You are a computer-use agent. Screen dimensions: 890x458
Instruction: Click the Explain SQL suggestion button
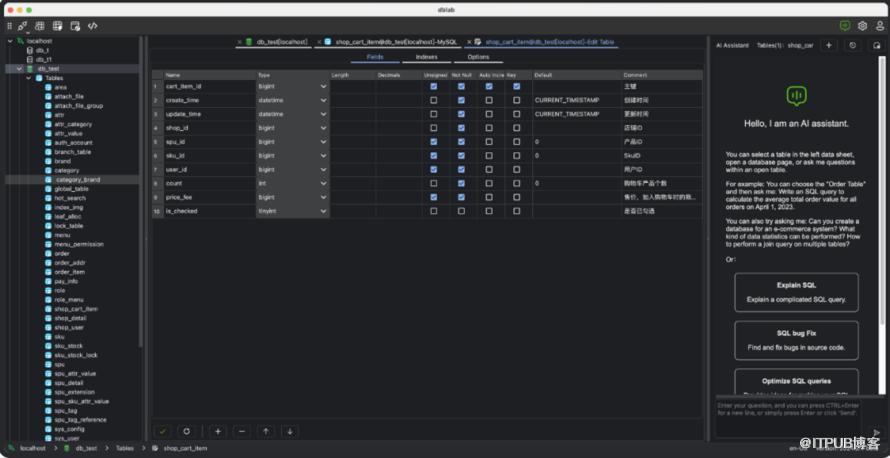(796, 291)
